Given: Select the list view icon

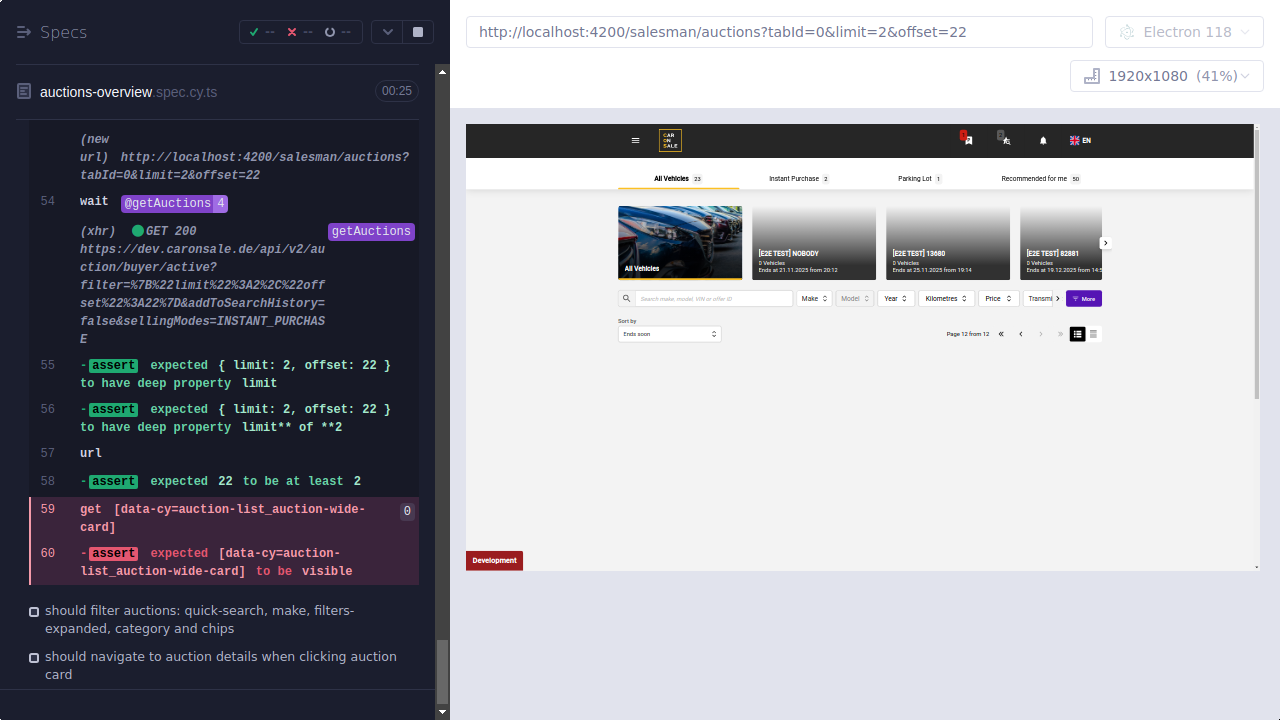Looking at the screenshot, I should pyautogui.click(x=1077, y=334).
